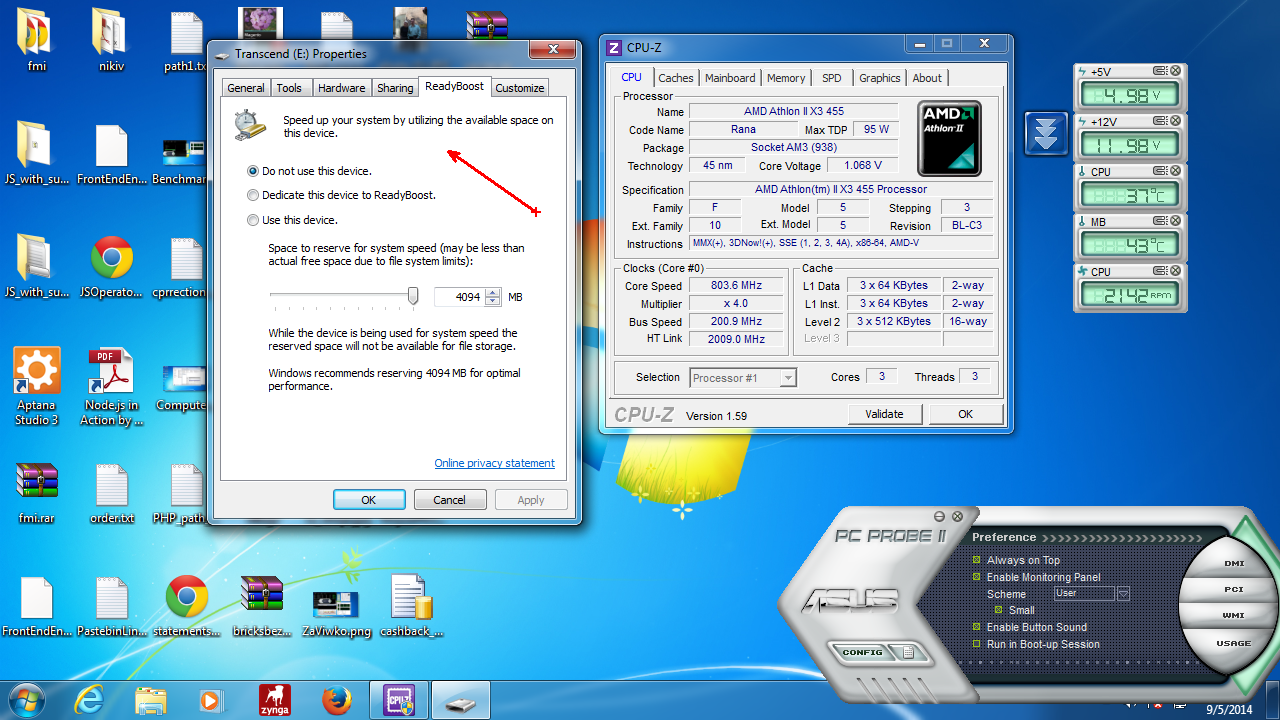Switch to Graphics tab in CPU-Z
Screen dimensions: 1280x720
(880, 78)
